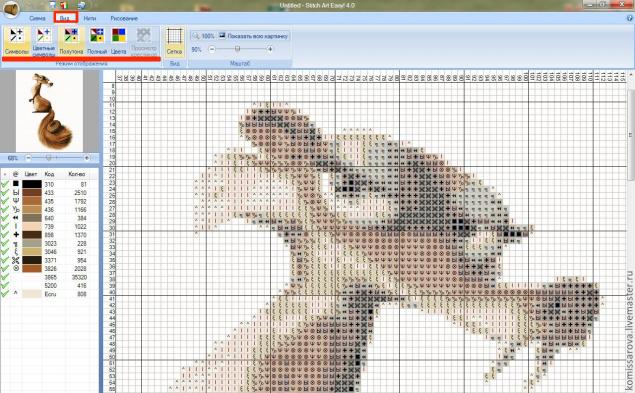Click the plus button on ribbon zoom slider
The width and height of the screenshot is (635, 393).
(x=270, y=49)
